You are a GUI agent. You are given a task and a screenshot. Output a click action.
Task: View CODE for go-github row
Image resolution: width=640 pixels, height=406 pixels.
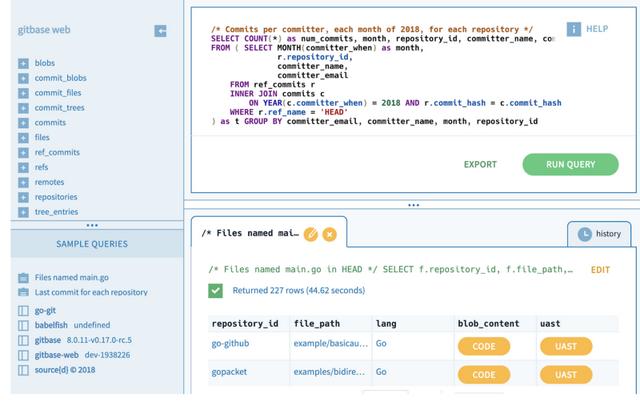pos(484,346)
